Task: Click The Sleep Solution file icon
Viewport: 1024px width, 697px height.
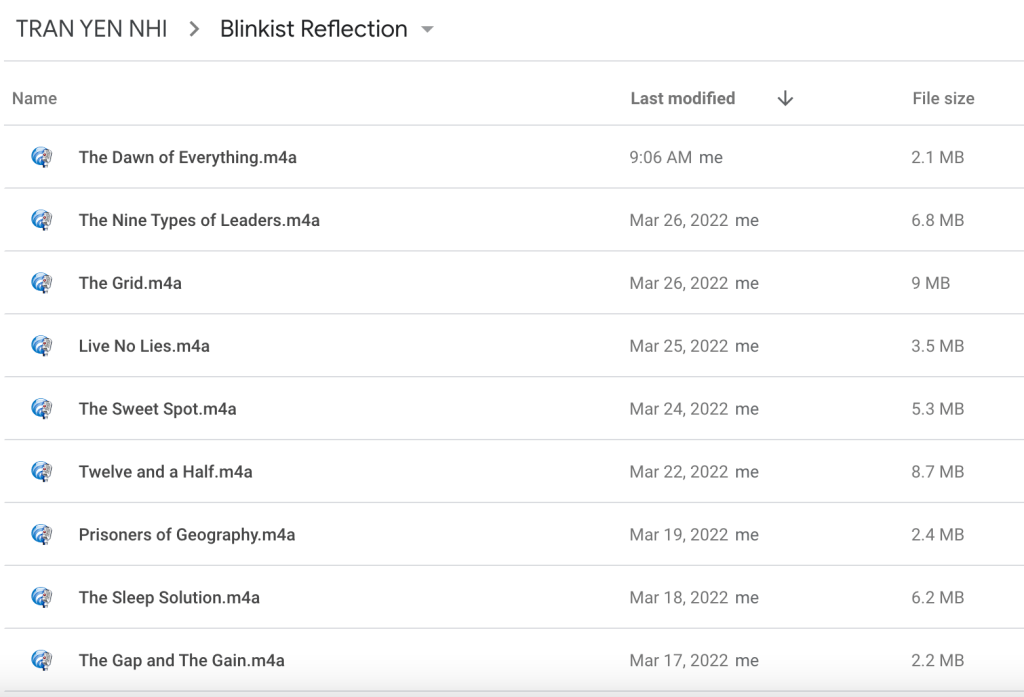Action: [41, 598]
